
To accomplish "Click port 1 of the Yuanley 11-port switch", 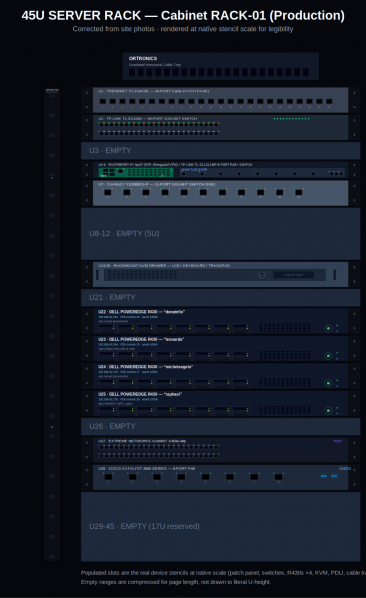I will pyautogui.click(x=108, y=192).
